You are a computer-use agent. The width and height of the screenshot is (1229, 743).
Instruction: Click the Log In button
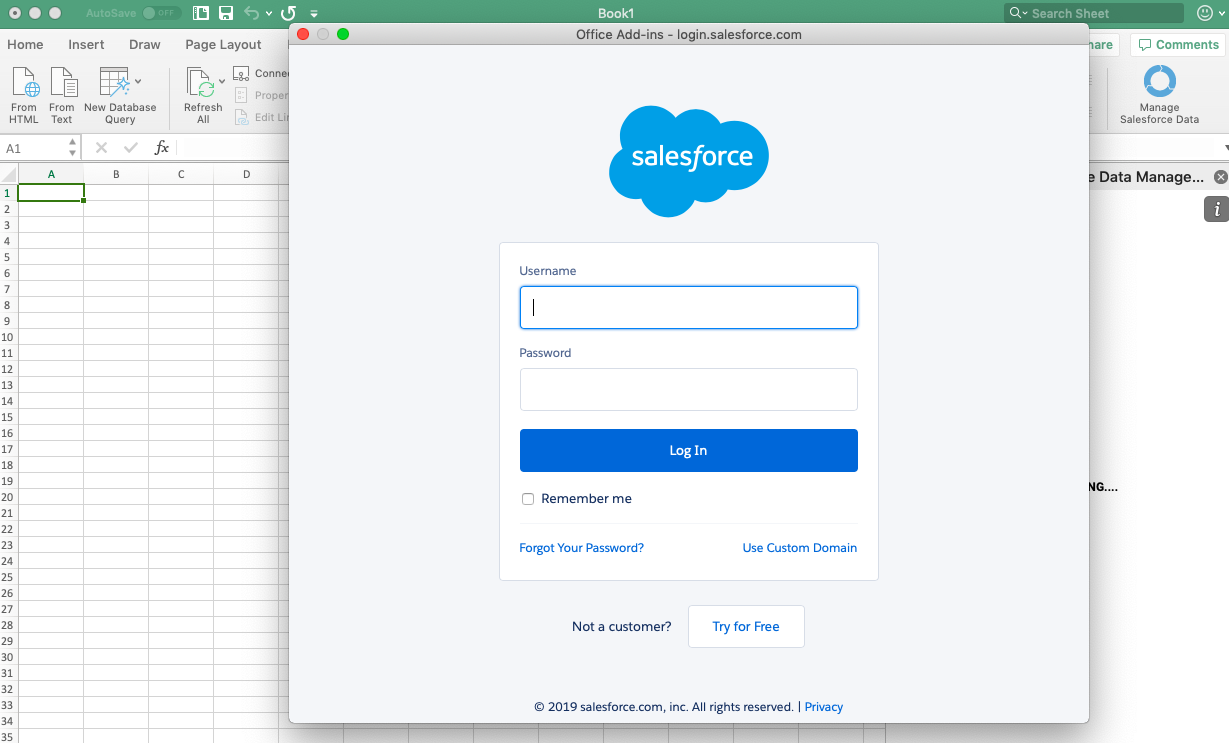(x=688, y=450)
